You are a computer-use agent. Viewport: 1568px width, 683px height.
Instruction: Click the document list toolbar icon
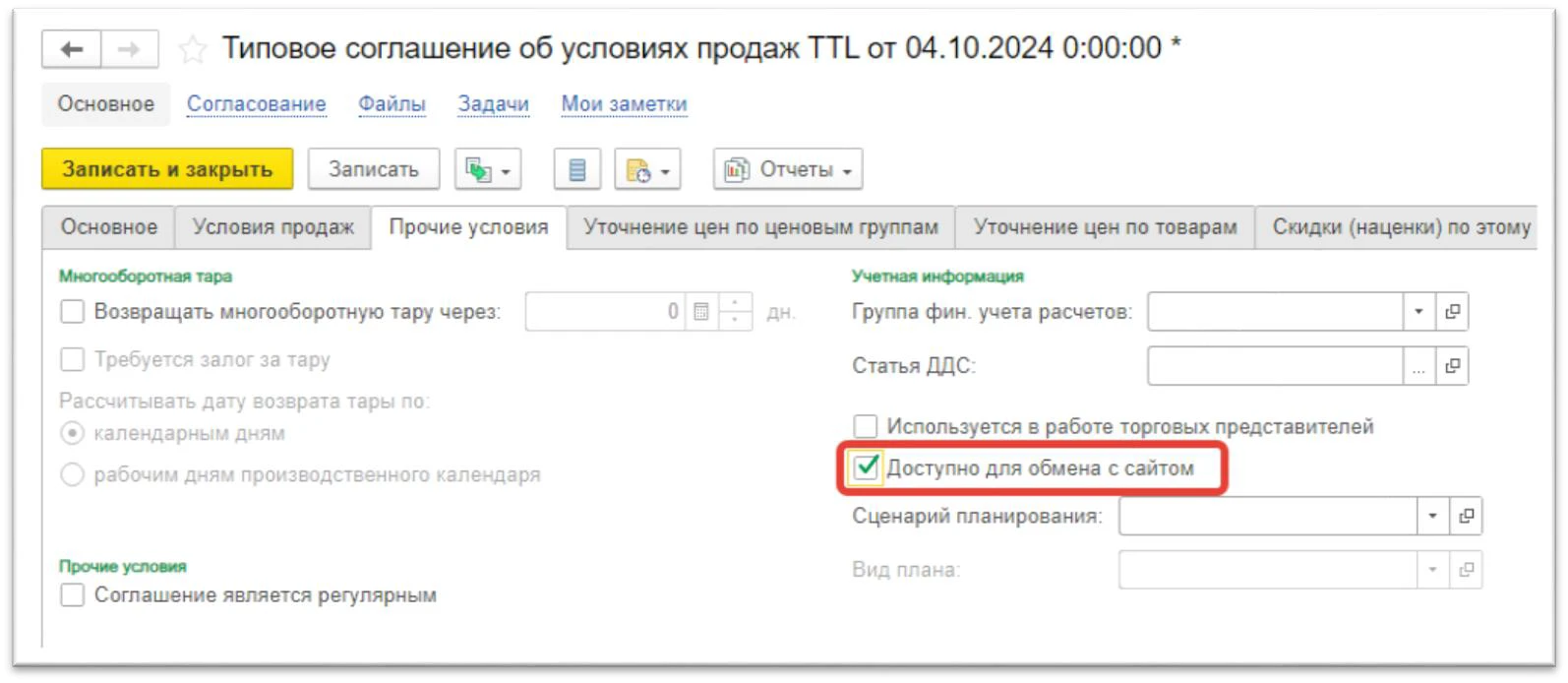coord(577,170)
